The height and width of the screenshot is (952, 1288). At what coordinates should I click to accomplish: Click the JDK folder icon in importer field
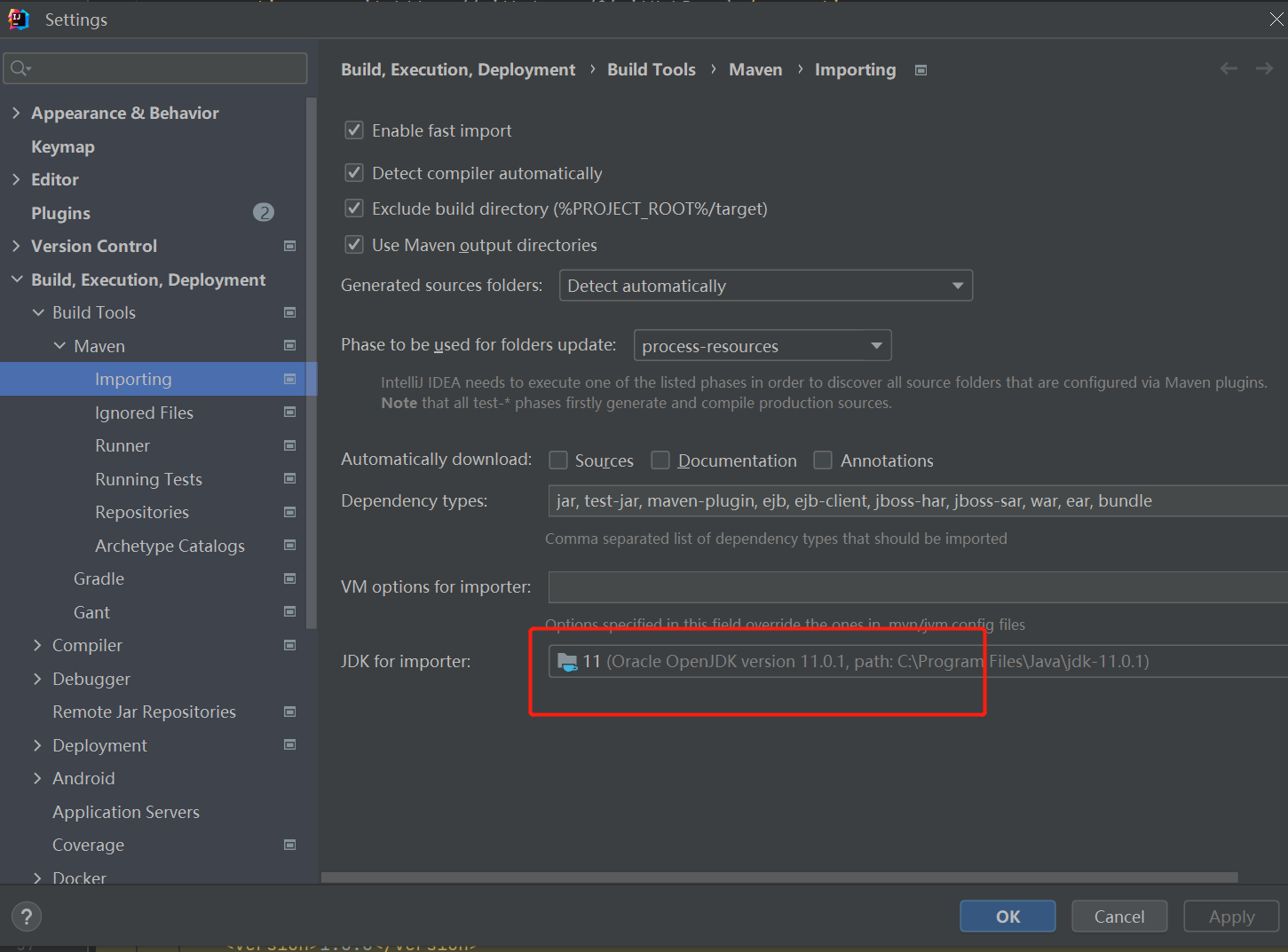click(567, 661)
